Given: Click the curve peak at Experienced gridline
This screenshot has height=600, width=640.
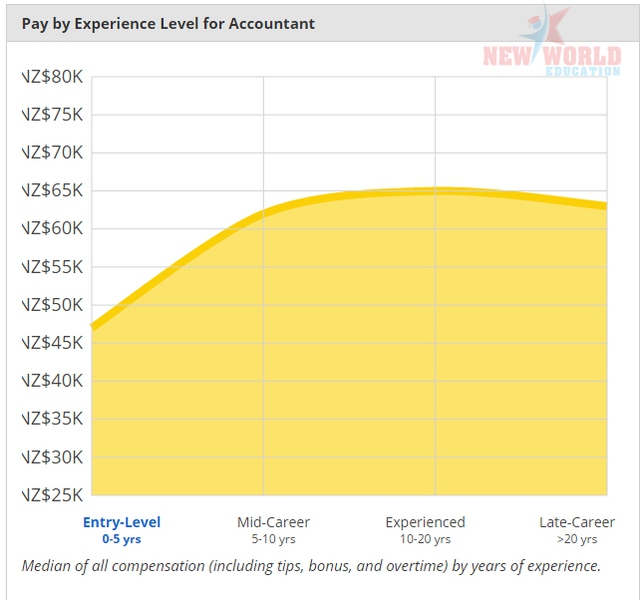Looking at the screenshot, I should click(x=436, y=191).
